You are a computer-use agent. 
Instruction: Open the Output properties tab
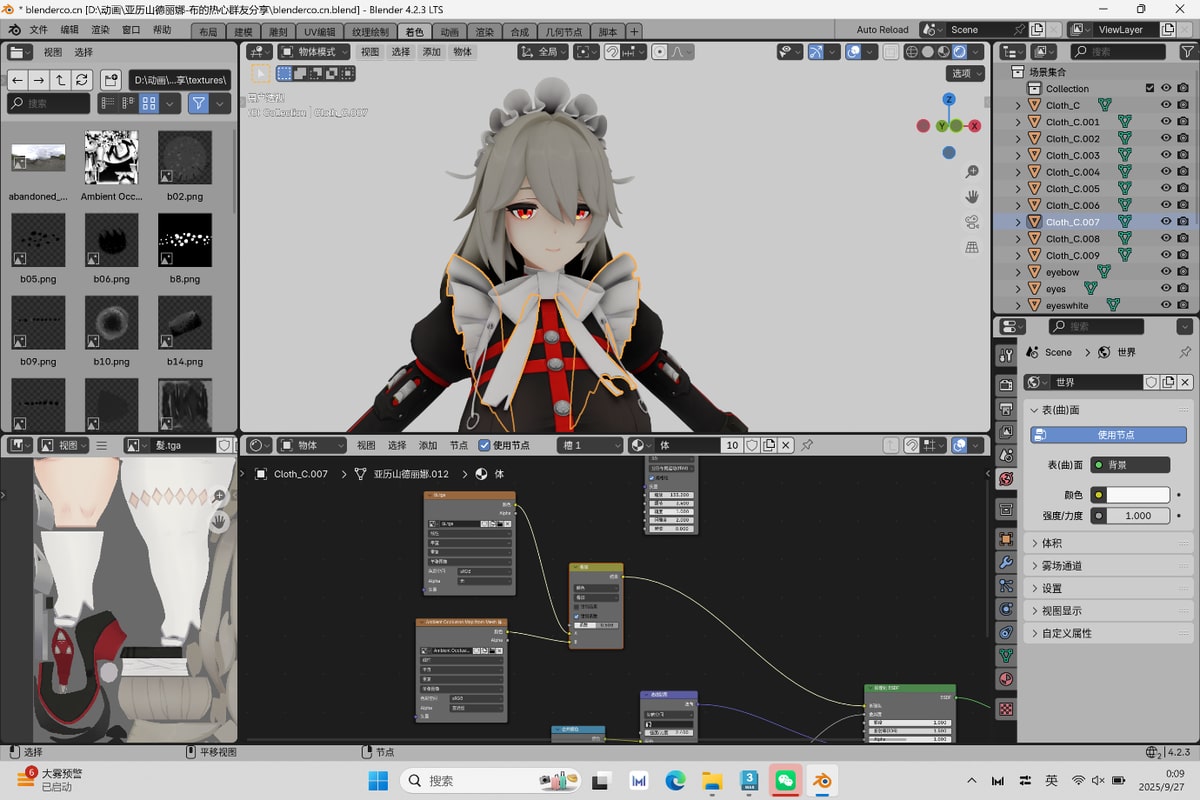pos(1006,408)
